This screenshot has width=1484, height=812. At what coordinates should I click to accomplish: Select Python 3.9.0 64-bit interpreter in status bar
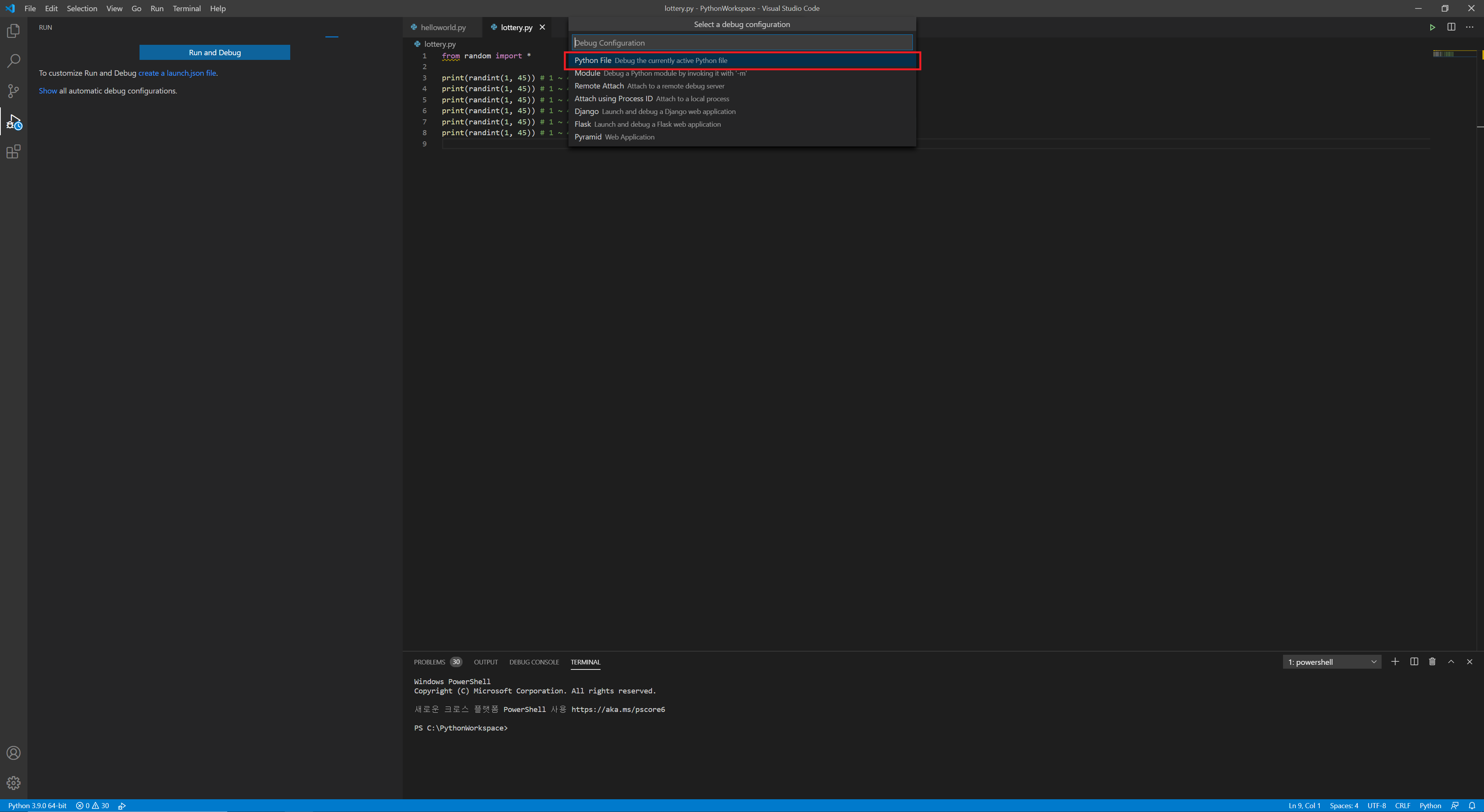point(37,806)
